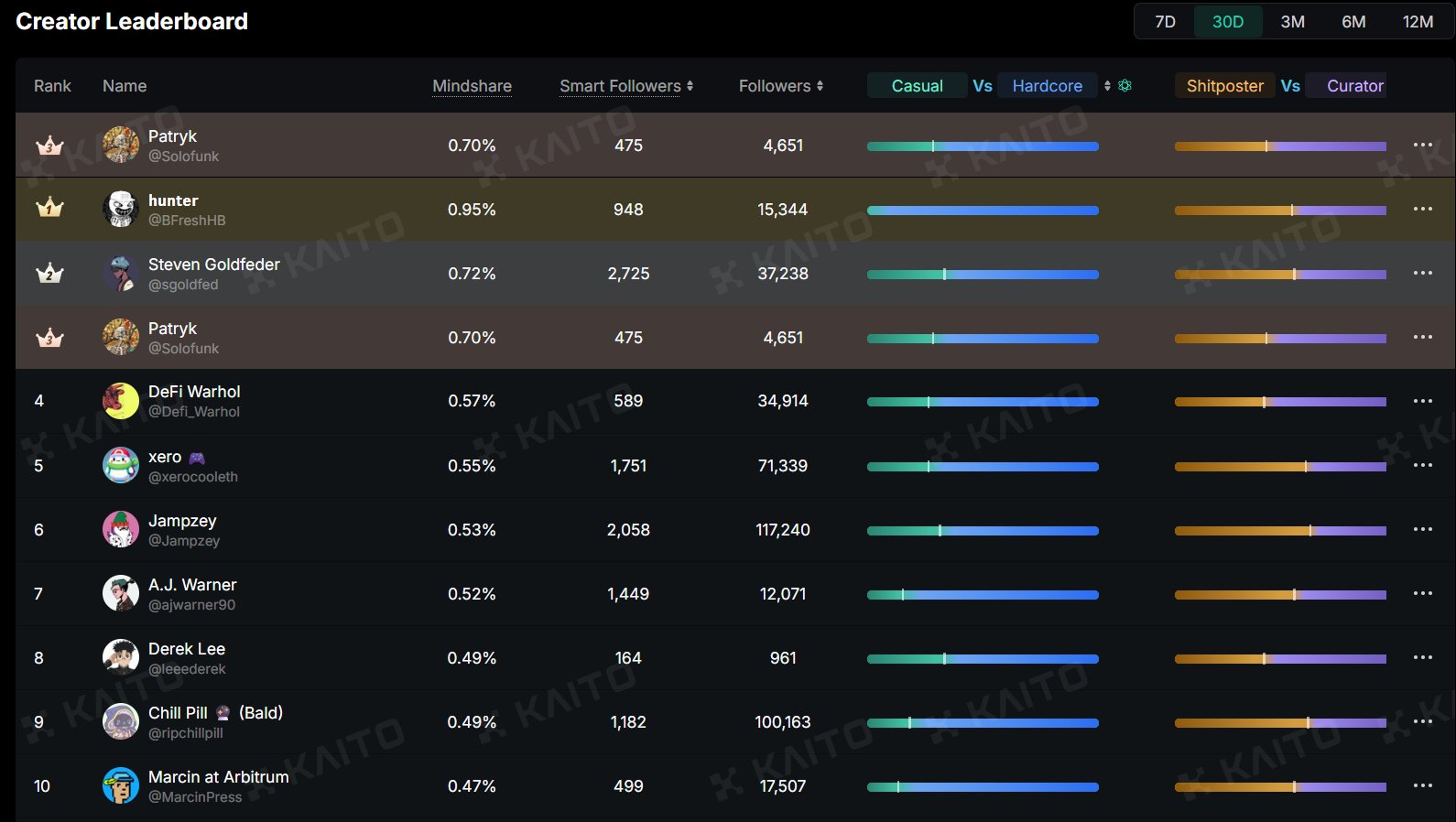
Task: Click the emoji badge beside Chill Pill's name
Action: pos(223,713)
